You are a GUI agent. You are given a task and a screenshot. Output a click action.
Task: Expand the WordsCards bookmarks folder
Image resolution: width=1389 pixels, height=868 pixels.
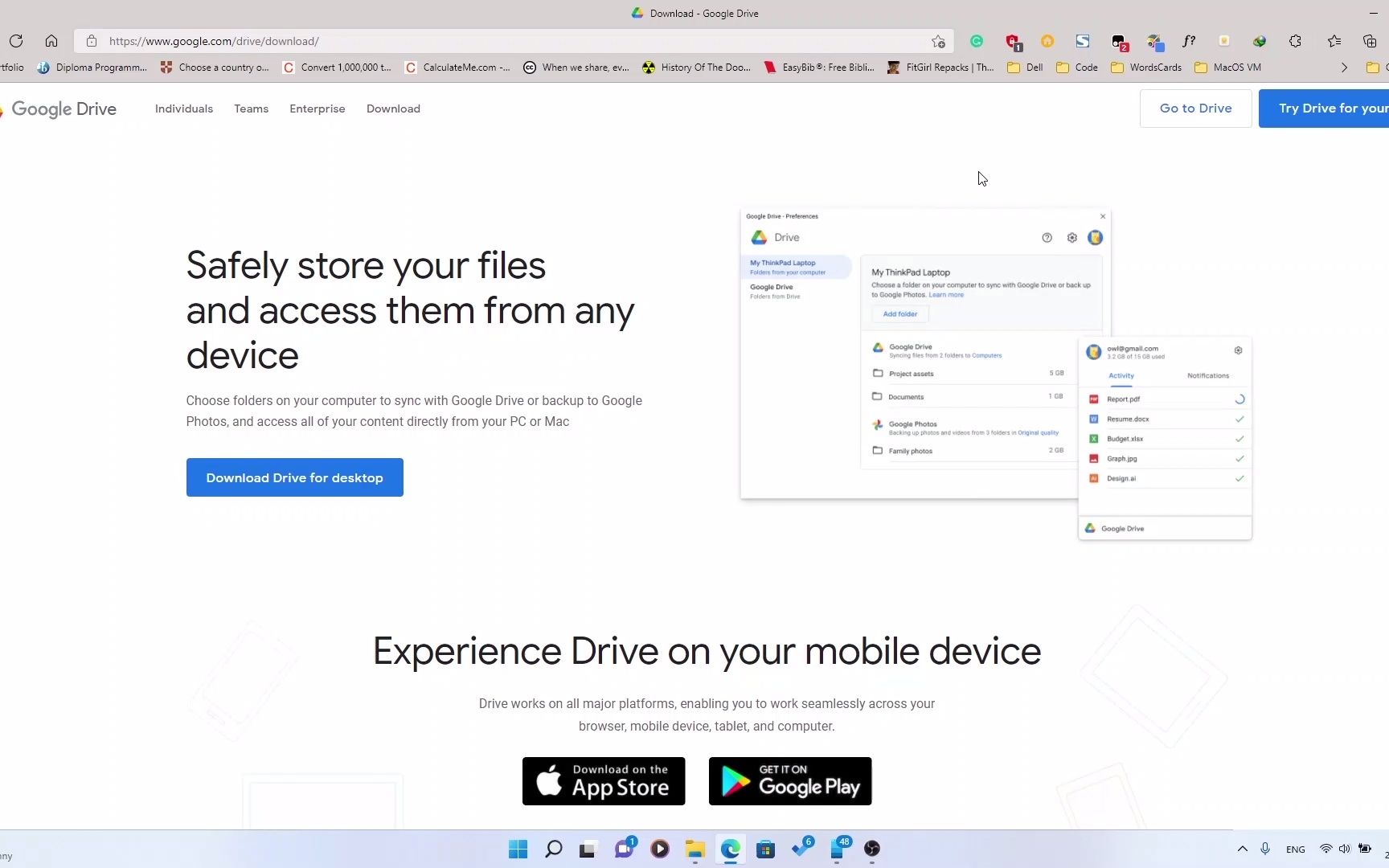tap(1146, 68)
